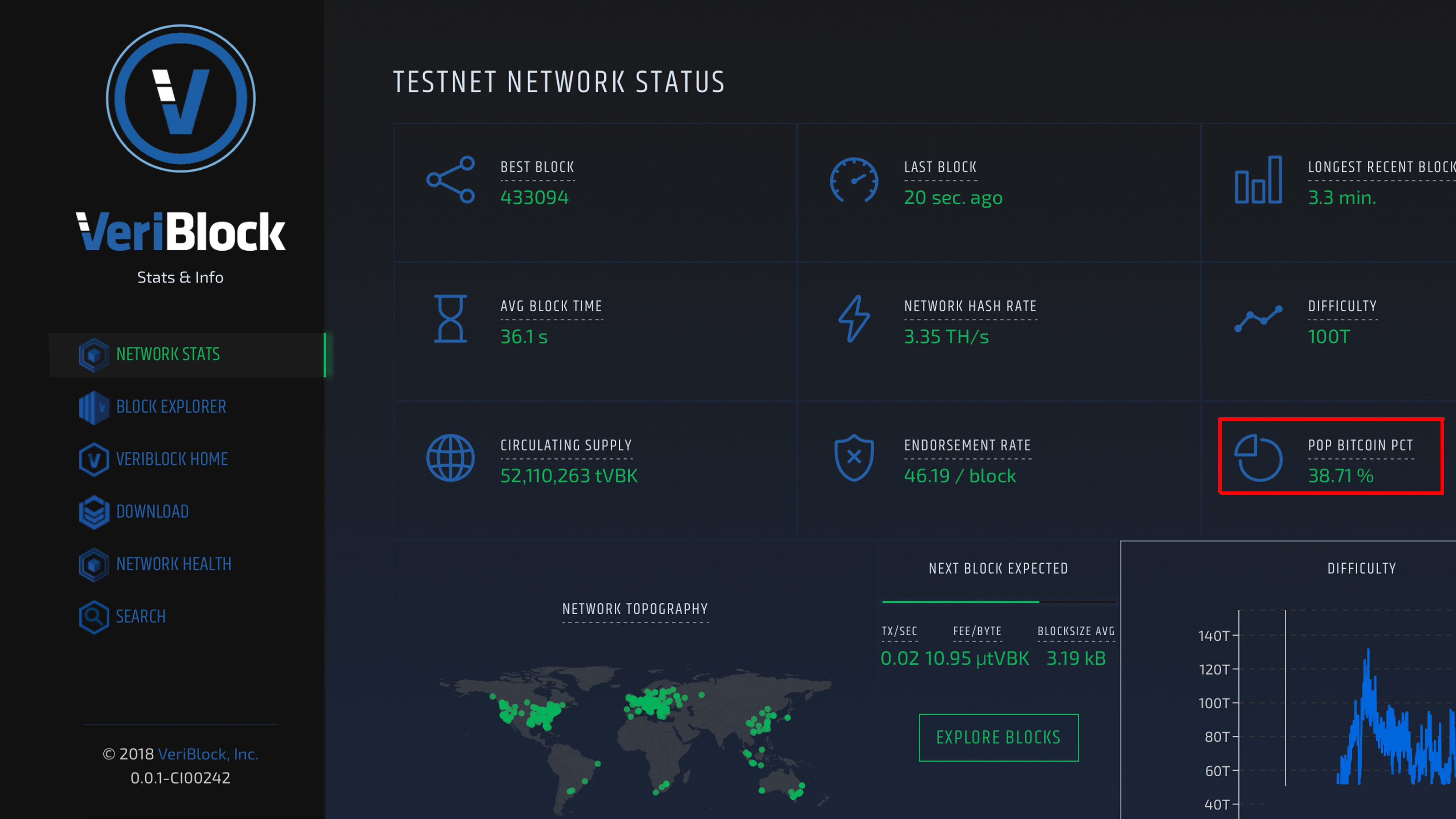
Task: Open the VeriBlock, Inc. copyright link
Action: point(209,754)
